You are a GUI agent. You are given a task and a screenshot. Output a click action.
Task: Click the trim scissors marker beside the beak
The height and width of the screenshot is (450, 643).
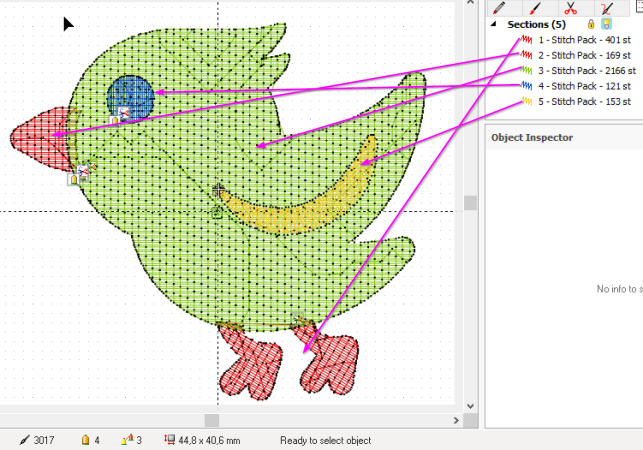(x=83, y=171)
